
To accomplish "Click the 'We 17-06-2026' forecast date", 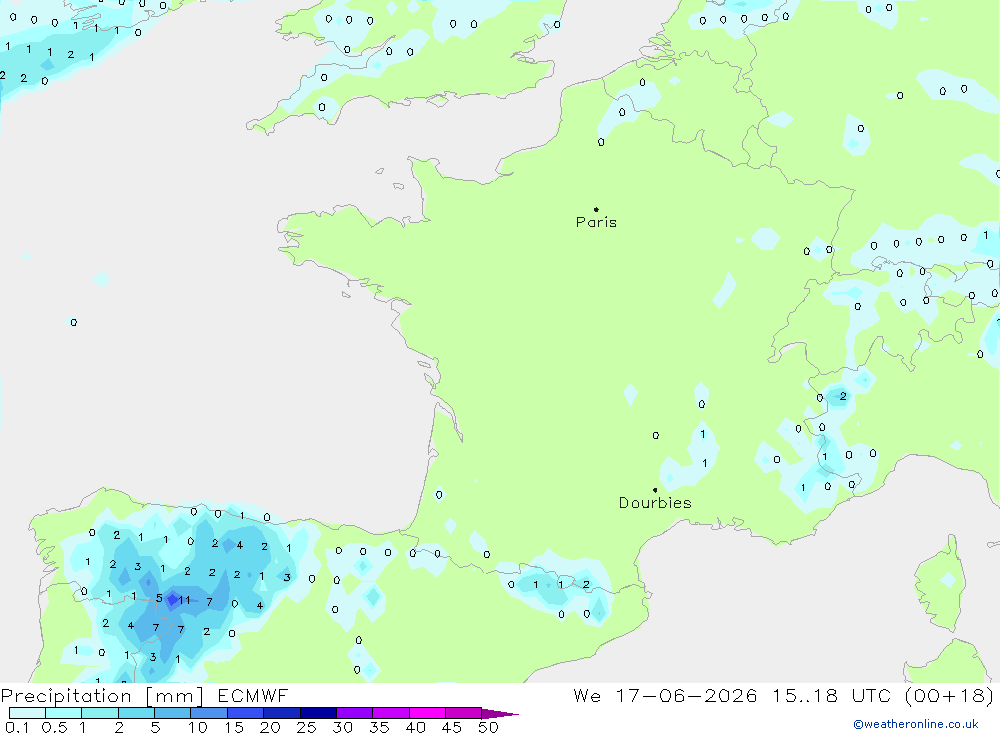I will tap(665, 695).
